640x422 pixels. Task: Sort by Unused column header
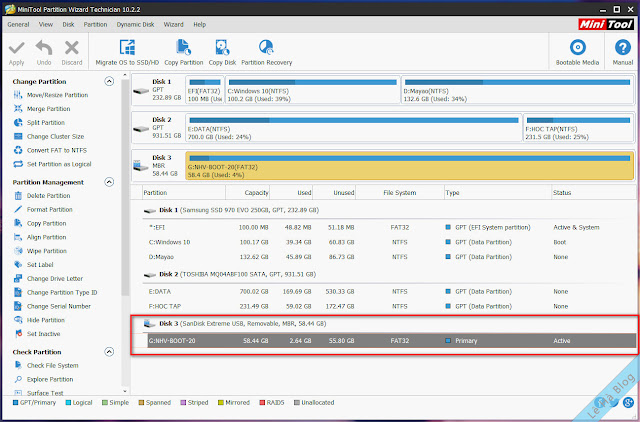coord(334,193)
